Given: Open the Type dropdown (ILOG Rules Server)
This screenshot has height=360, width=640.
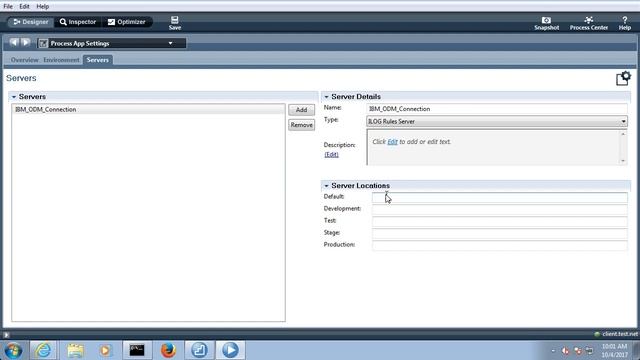Looking at the screenshot, I should [x=497, y=121].
